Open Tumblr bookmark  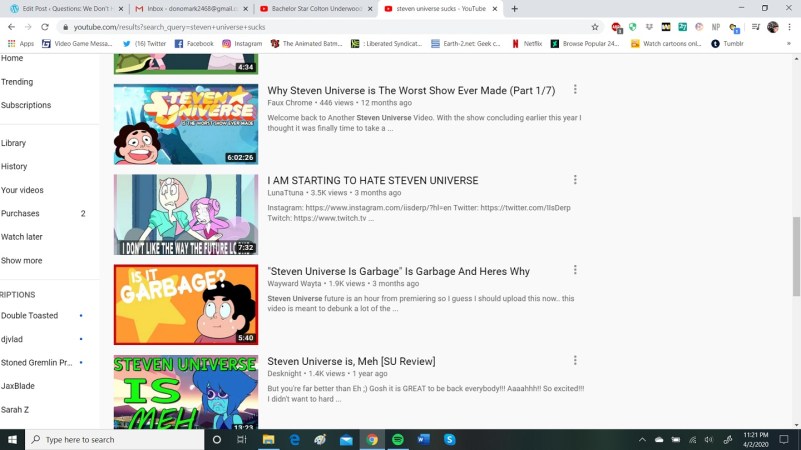[727, 44]
